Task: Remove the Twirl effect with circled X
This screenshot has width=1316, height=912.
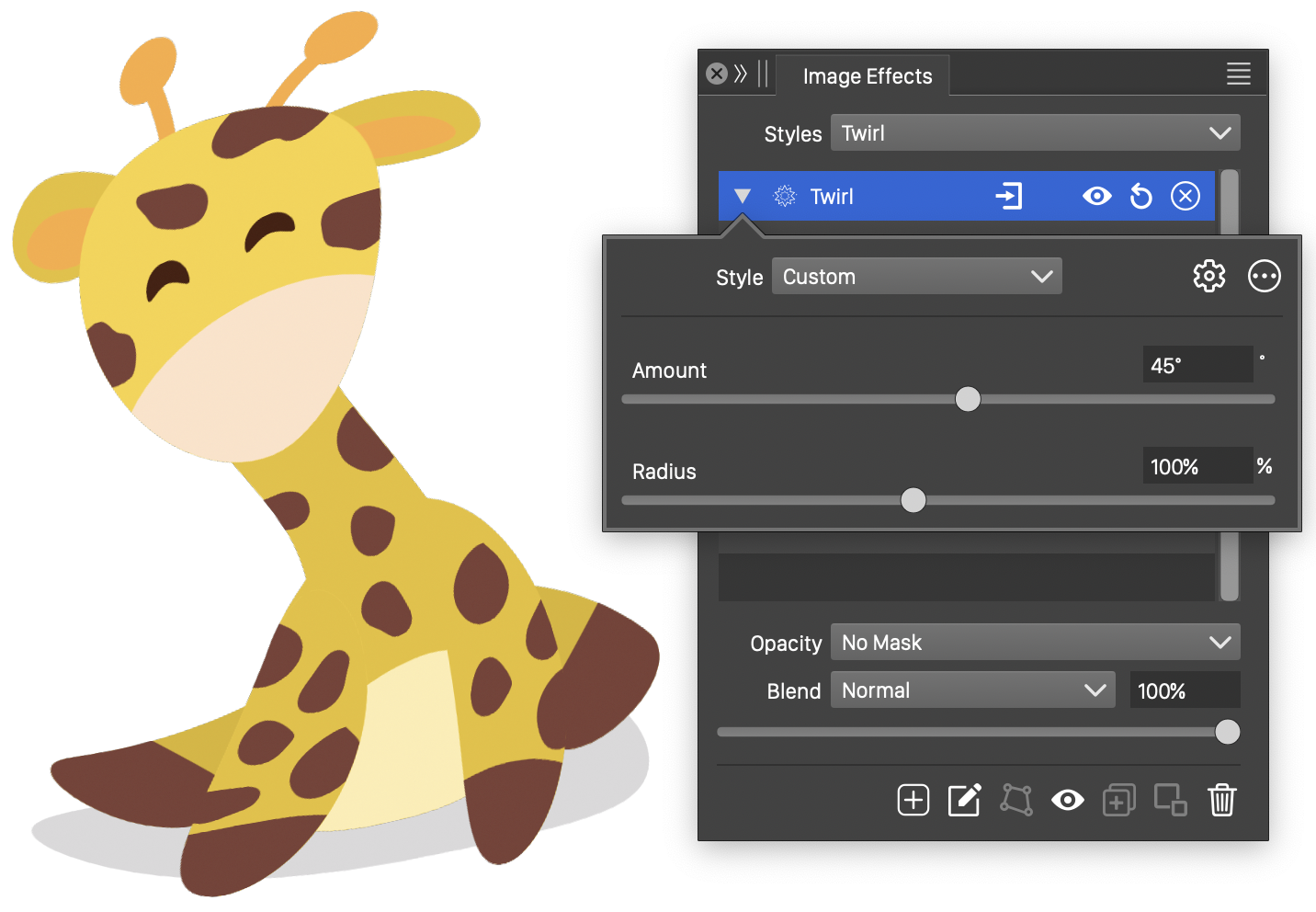Action: [1185, 197]
